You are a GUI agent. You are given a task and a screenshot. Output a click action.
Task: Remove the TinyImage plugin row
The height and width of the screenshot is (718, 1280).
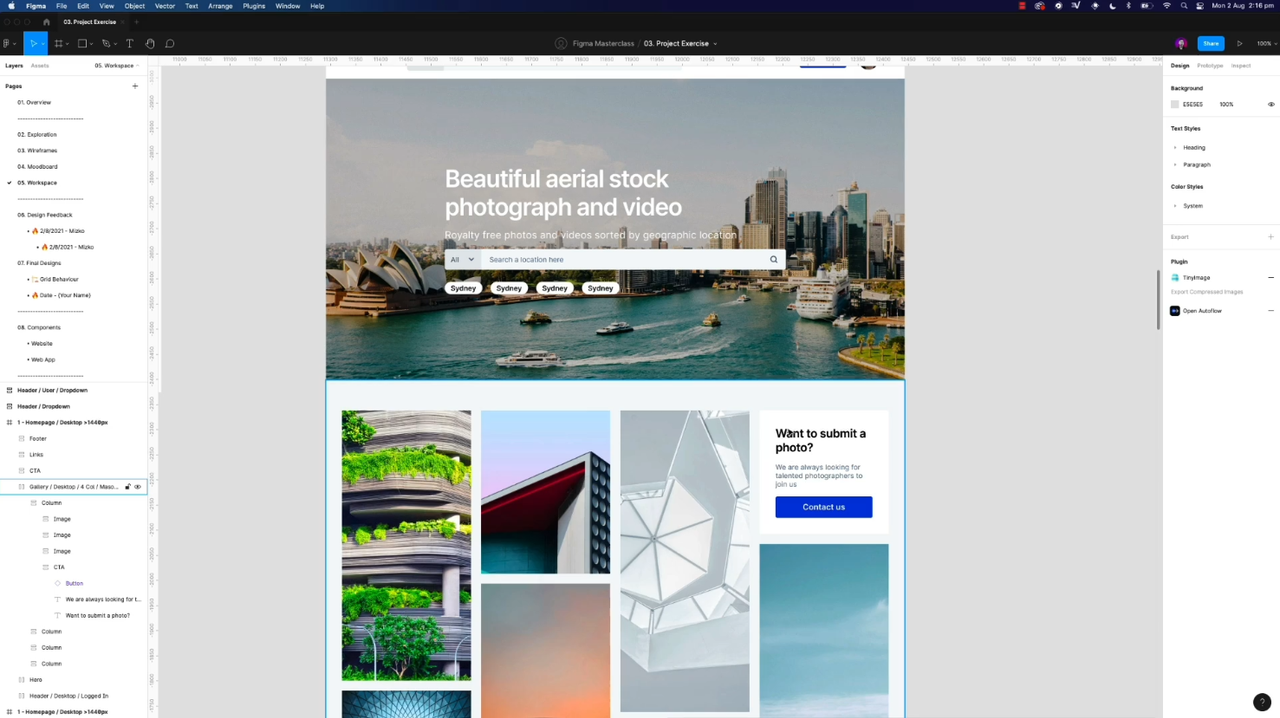pyautogui.click(x=1271, y=277)
